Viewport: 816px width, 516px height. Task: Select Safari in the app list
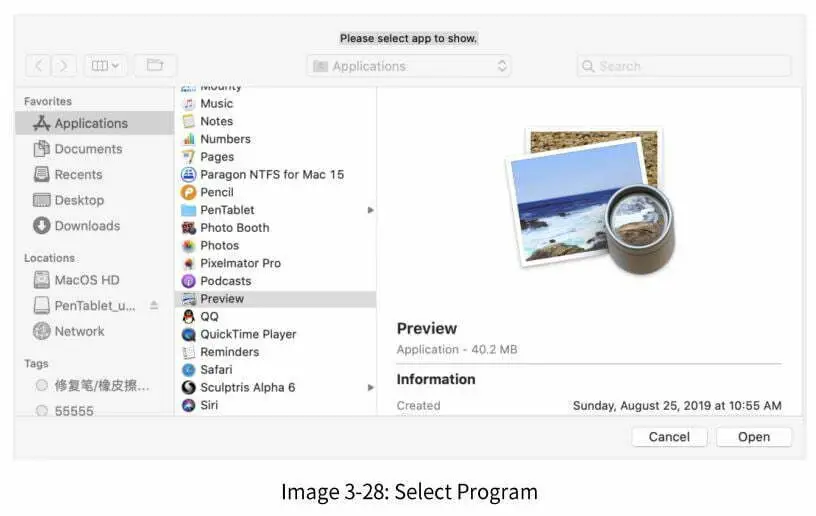pyautogui.click(x=216, y=370)
